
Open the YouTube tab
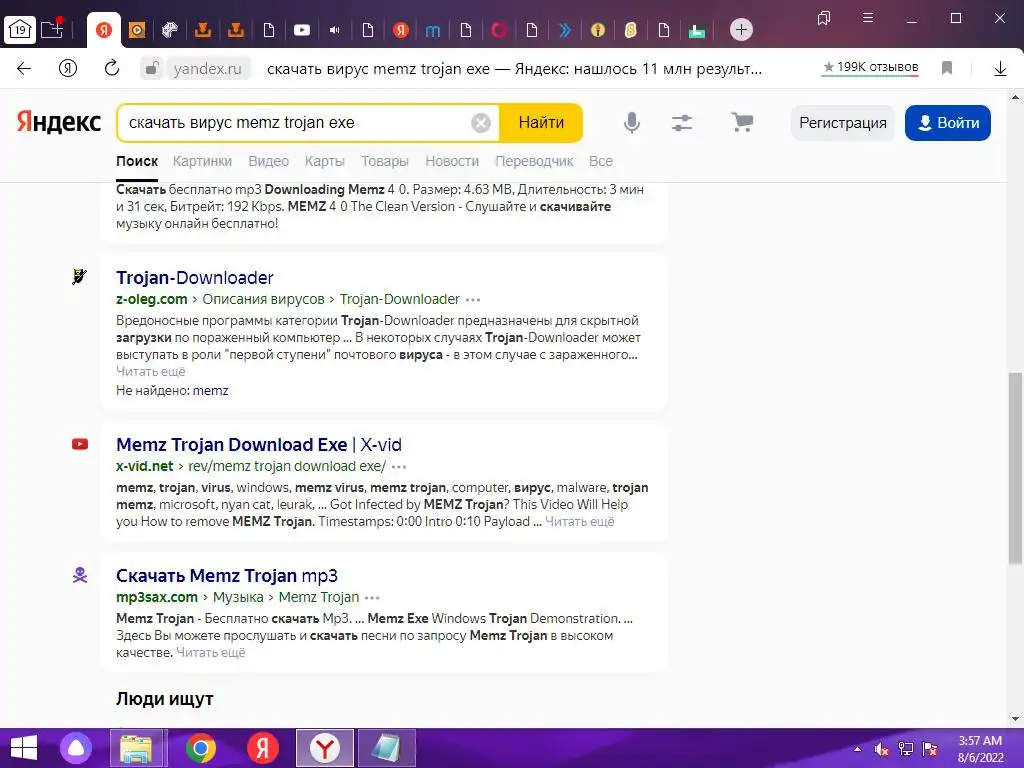click(x=302, y=30)
